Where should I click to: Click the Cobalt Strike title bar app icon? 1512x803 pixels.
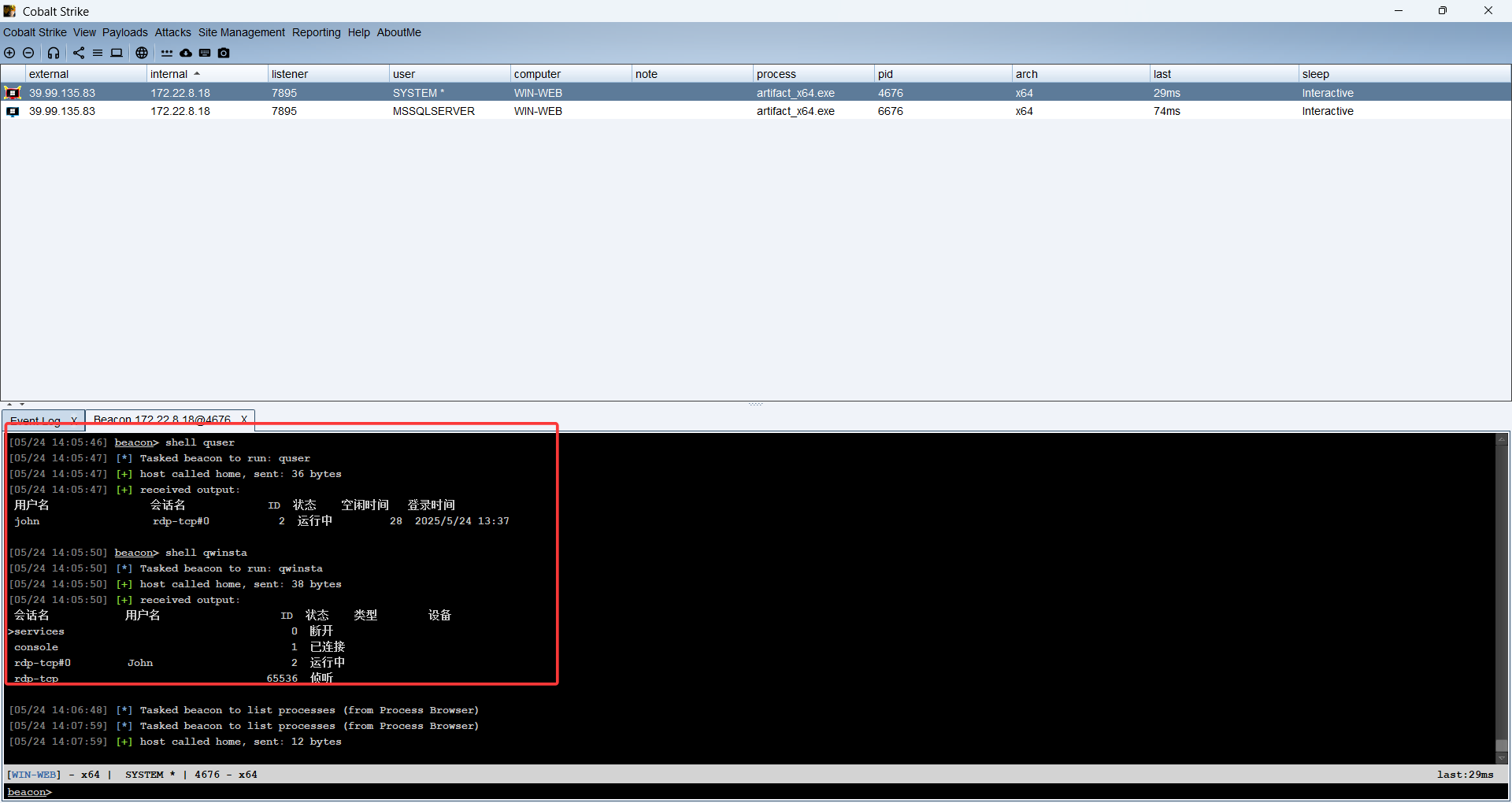click(x=9, y=11)
